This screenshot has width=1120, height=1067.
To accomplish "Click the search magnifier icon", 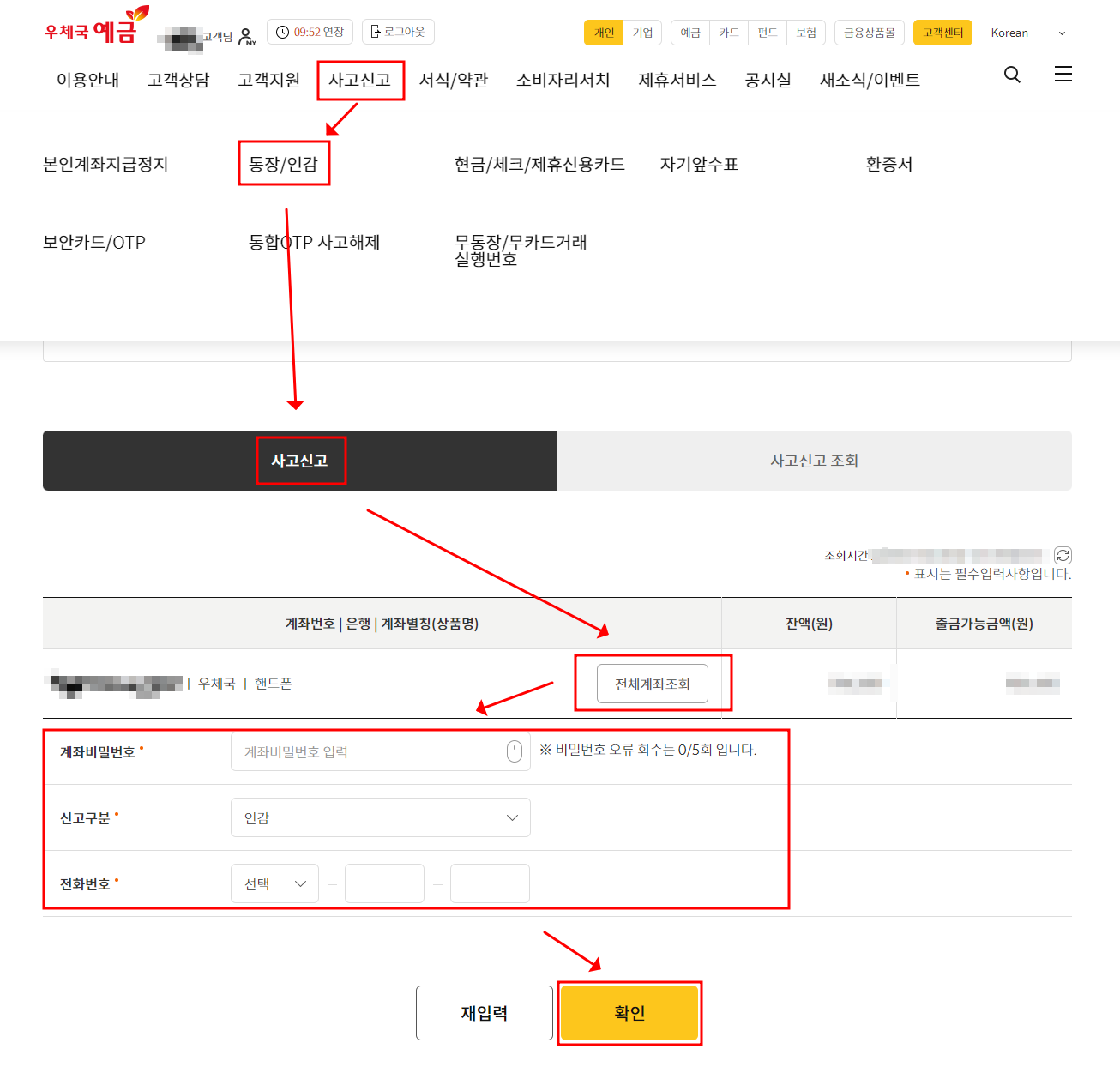I will pyautogui.click(x=1012, y=75).
